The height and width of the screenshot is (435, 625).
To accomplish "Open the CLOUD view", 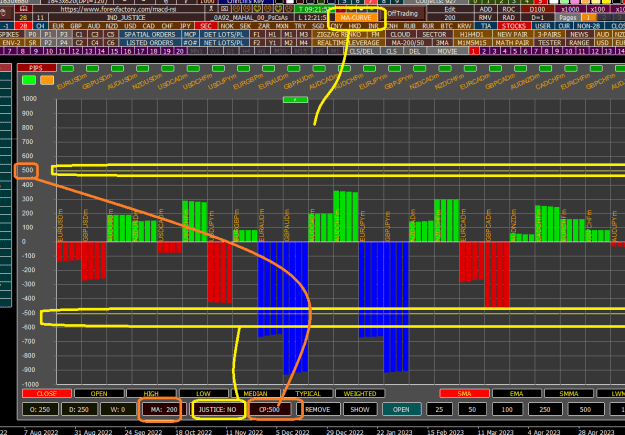I will click(x=401, y=35).
